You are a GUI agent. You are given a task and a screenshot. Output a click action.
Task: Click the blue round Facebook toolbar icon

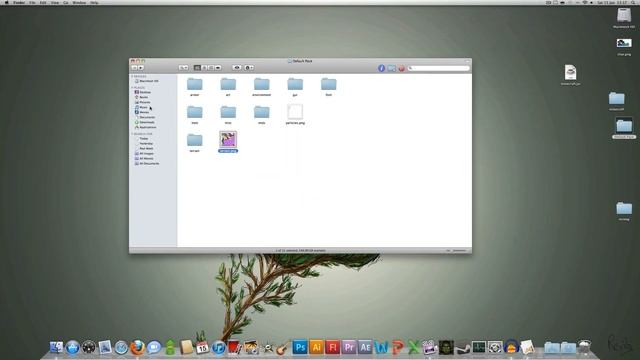(x=381, y=68)
